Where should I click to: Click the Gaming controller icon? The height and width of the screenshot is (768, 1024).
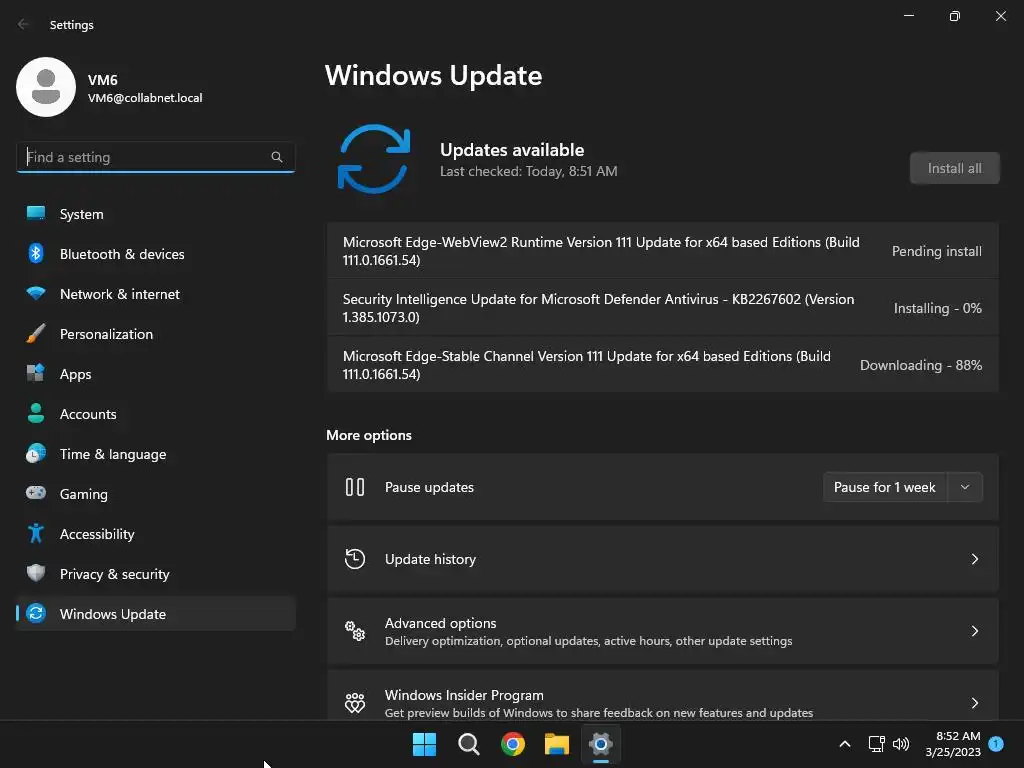36,493
